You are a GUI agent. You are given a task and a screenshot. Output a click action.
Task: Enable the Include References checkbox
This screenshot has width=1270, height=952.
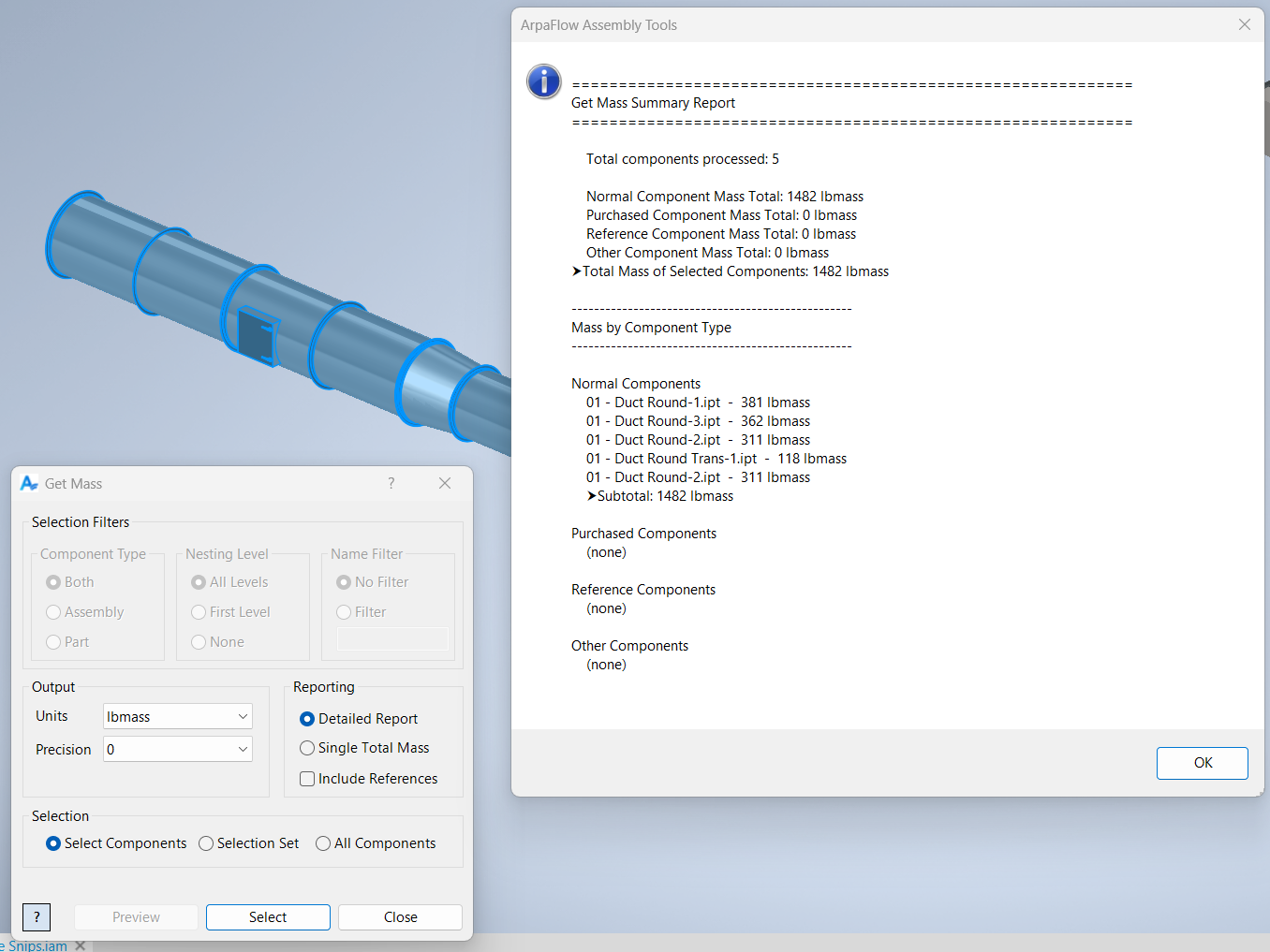(307, 779)
